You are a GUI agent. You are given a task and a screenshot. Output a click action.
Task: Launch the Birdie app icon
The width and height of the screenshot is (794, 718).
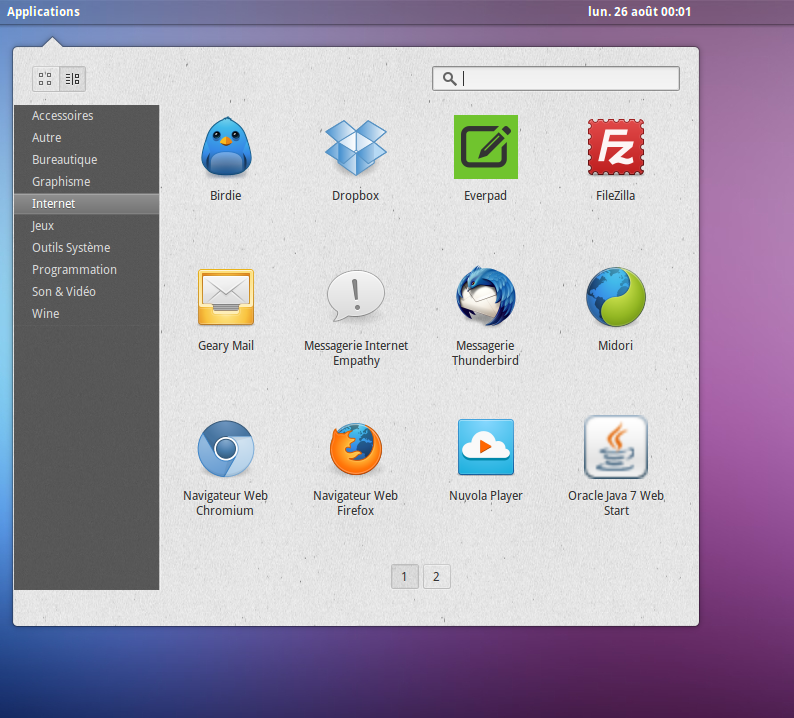226,147
